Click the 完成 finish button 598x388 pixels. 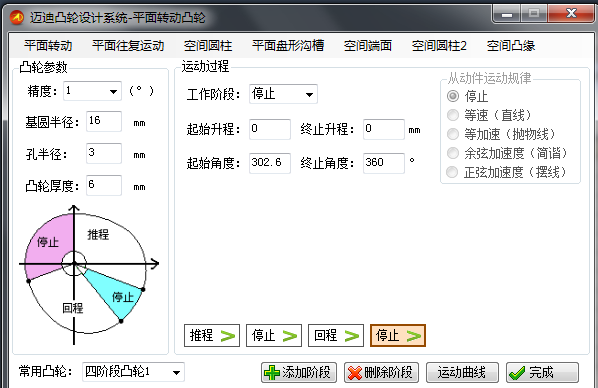point(542,373)
